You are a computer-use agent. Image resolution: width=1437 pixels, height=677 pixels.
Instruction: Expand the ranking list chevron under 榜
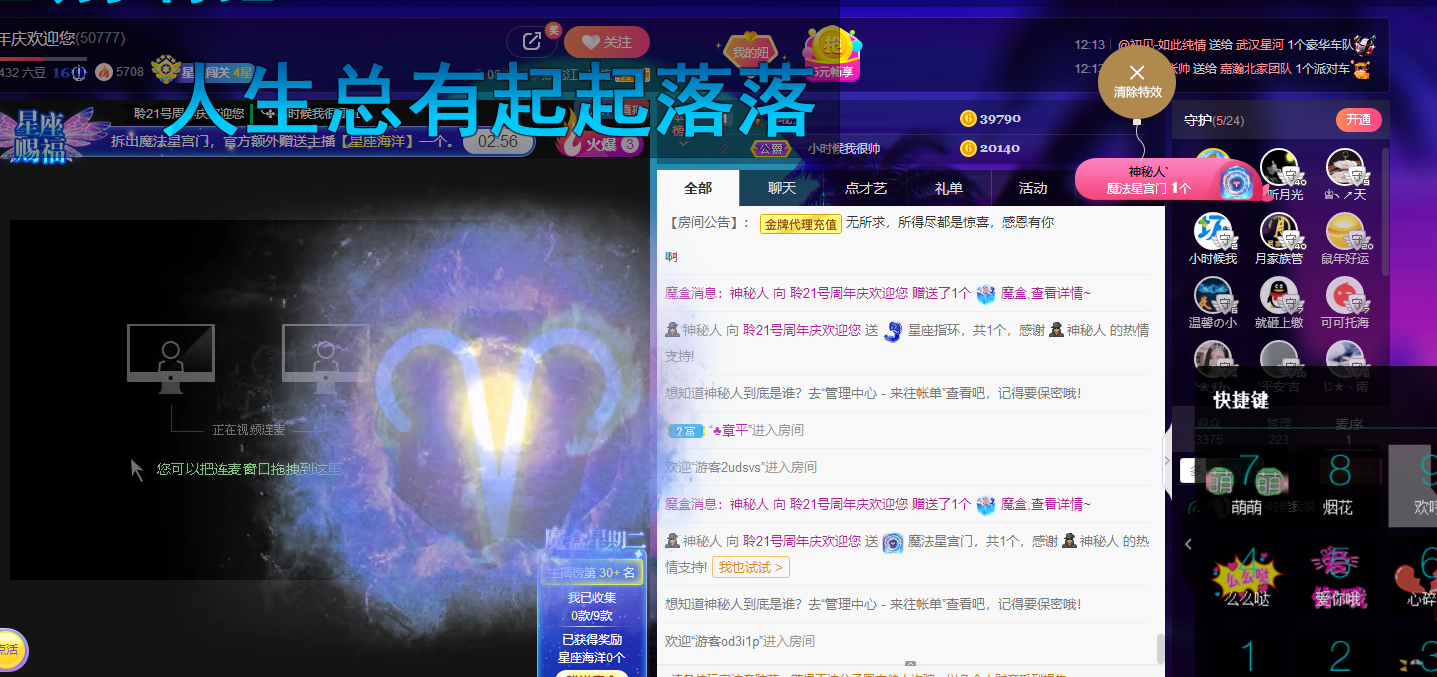684,144
